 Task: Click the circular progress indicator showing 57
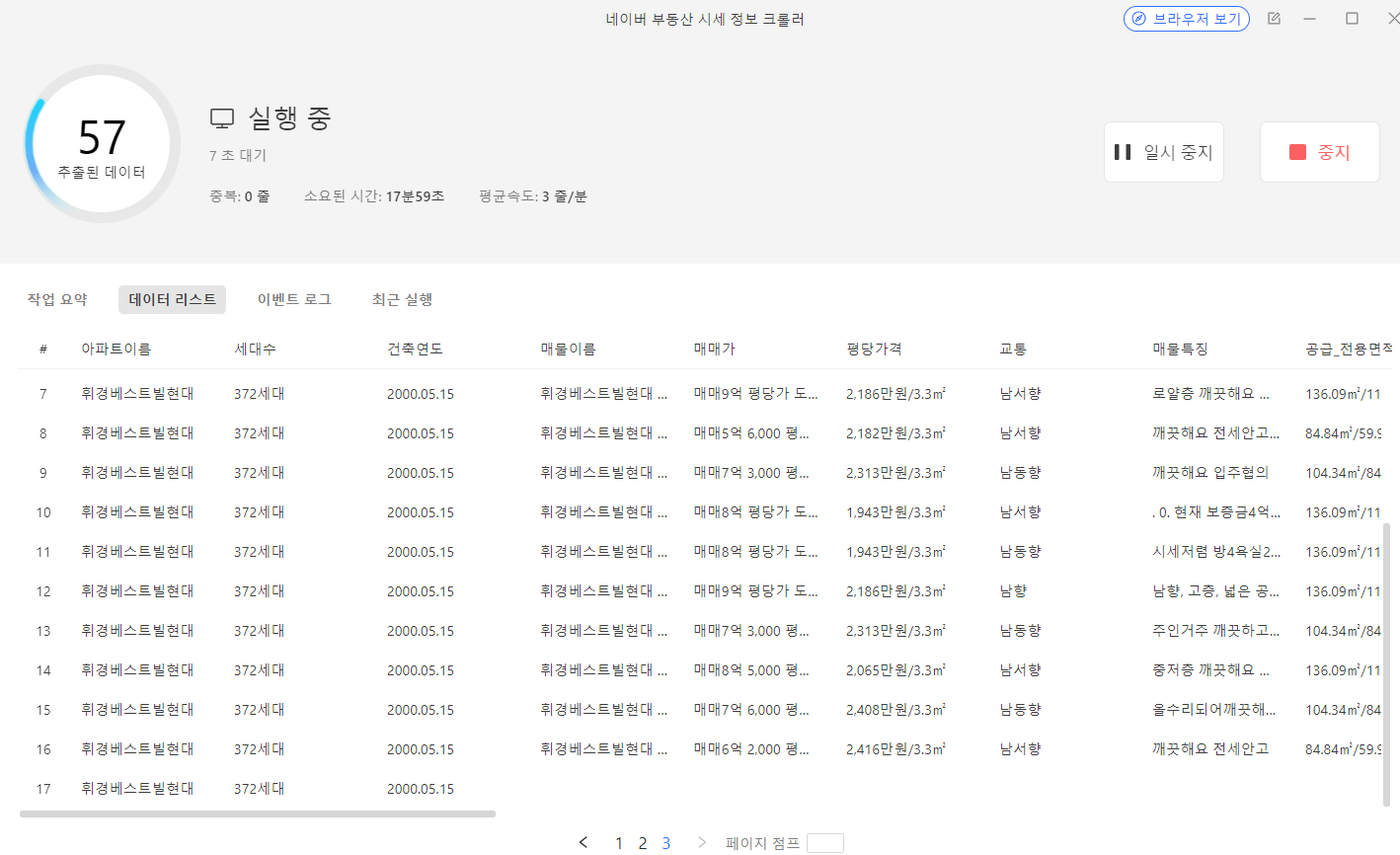pyautogui.click(x=102, y=144)
